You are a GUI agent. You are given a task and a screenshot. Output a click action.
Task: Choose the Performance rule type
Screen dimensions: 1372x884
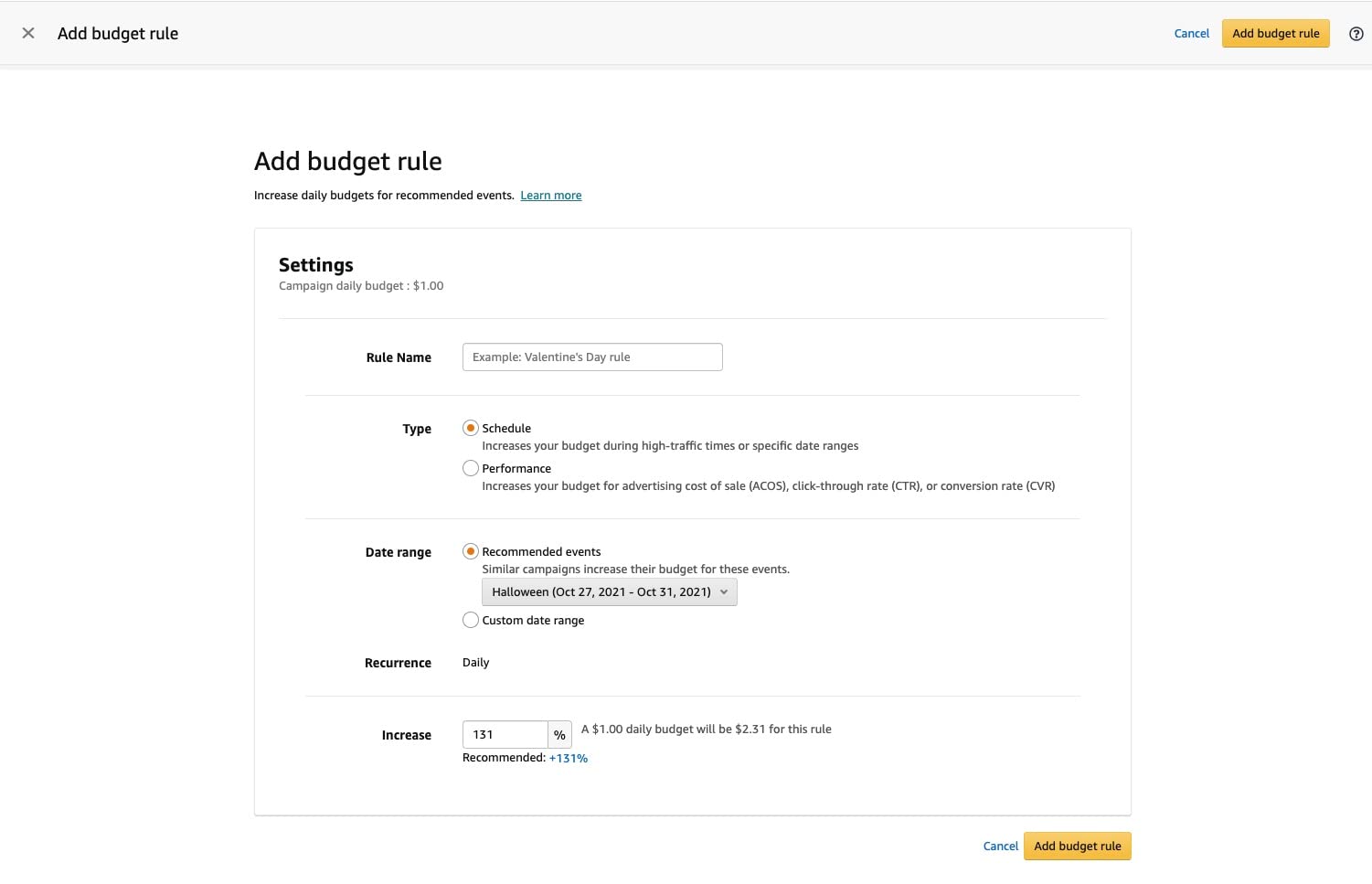(x=471, y=468)
